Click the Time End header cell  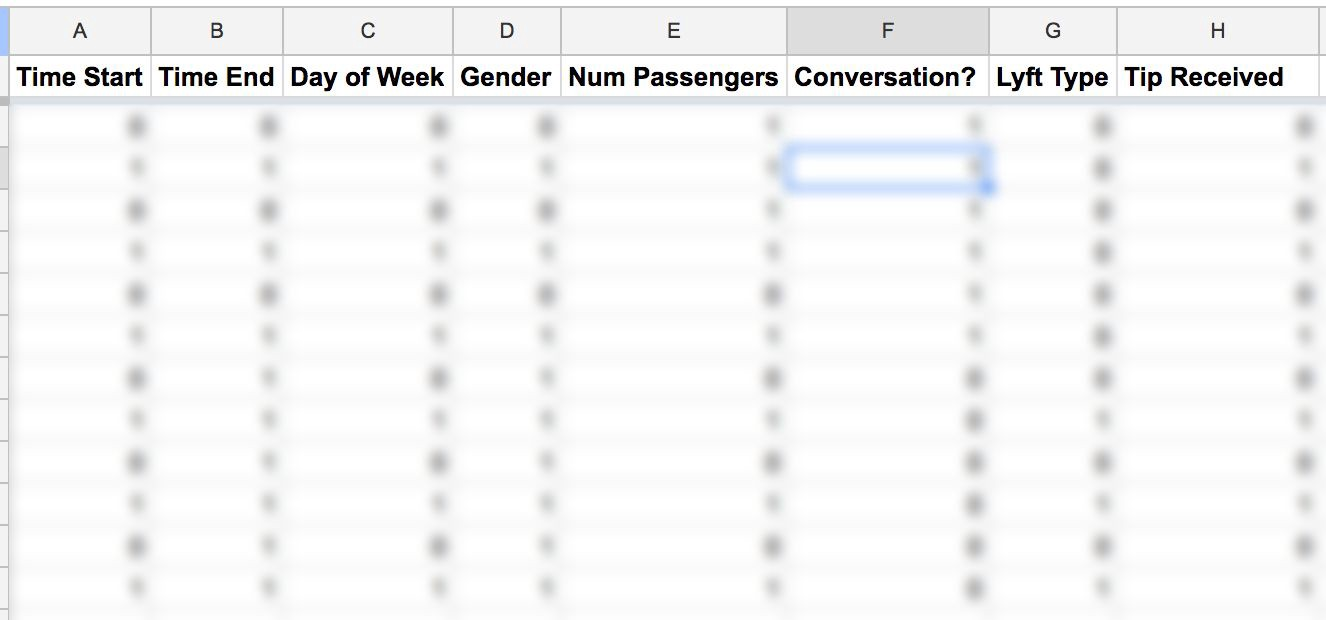click(217, 77)
